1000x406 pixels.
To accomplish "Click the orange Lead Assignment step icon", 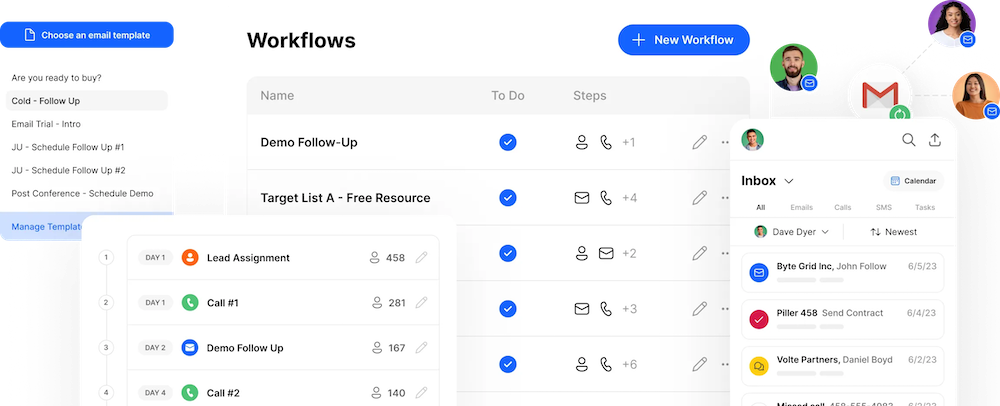I will point(190,257).
